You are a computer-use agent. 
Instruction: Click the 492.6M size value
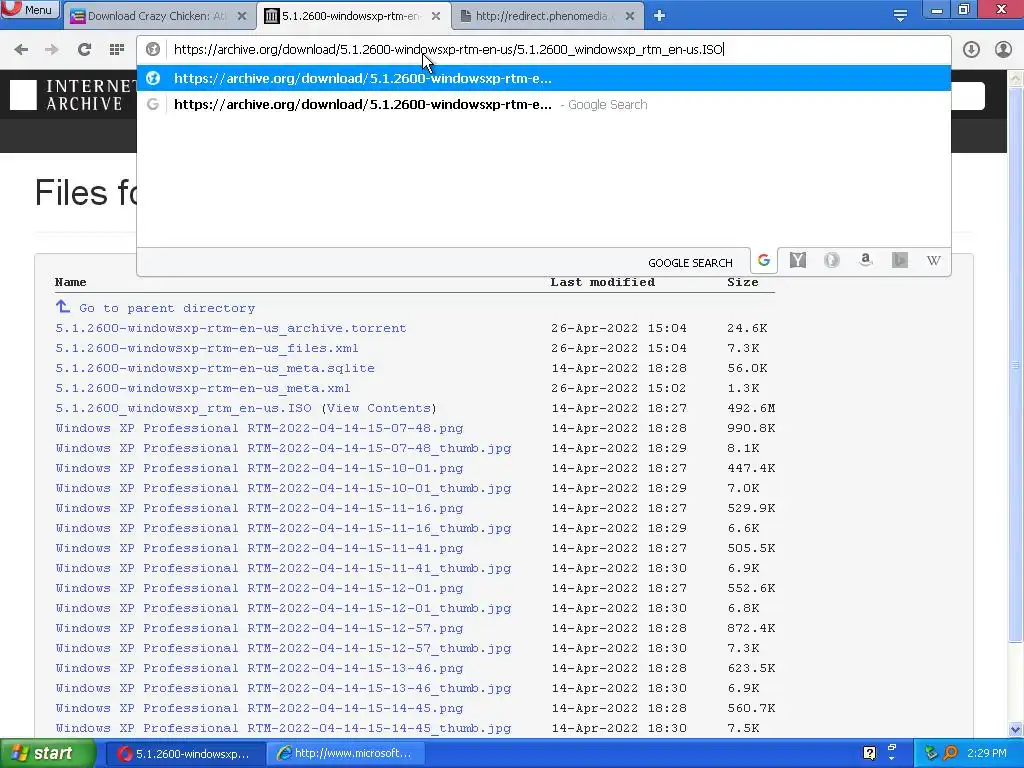pos(751,408)
